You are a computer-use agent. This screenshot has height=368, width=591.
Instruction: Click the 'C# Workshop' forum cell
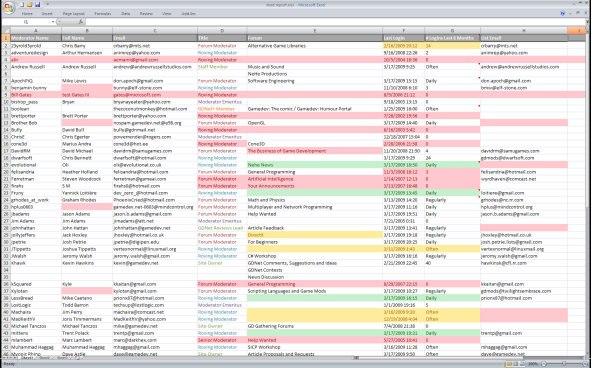click(315, 256)
